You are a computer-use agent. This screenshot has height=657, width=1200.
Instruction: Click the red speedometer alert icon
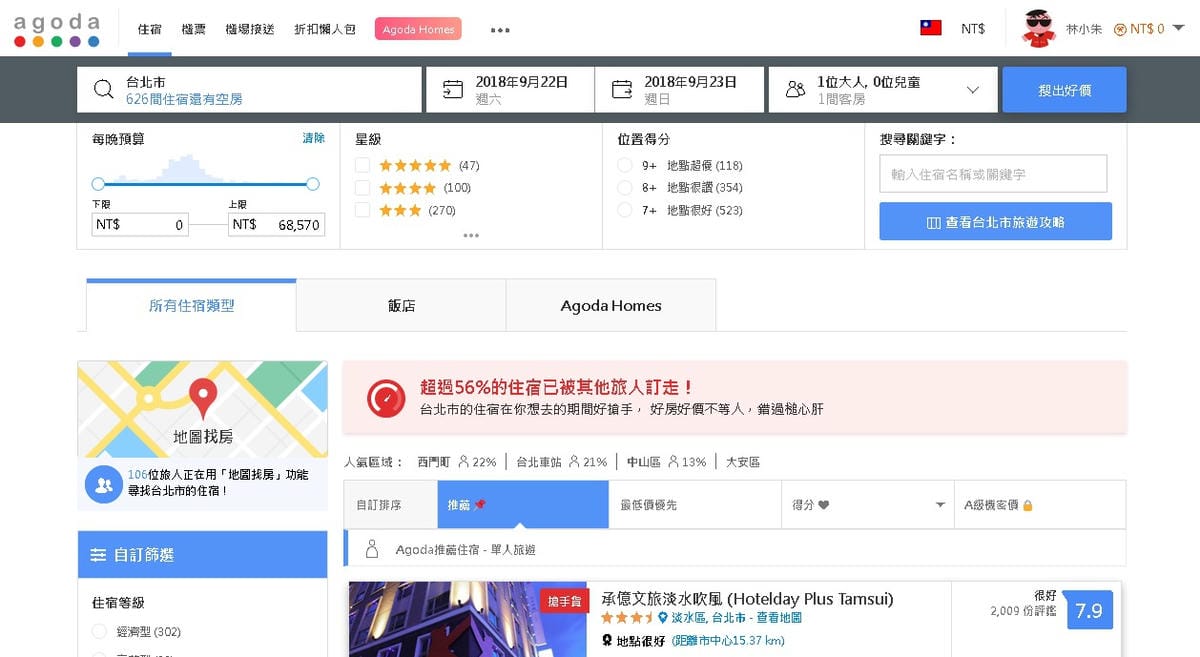point(386,398)
